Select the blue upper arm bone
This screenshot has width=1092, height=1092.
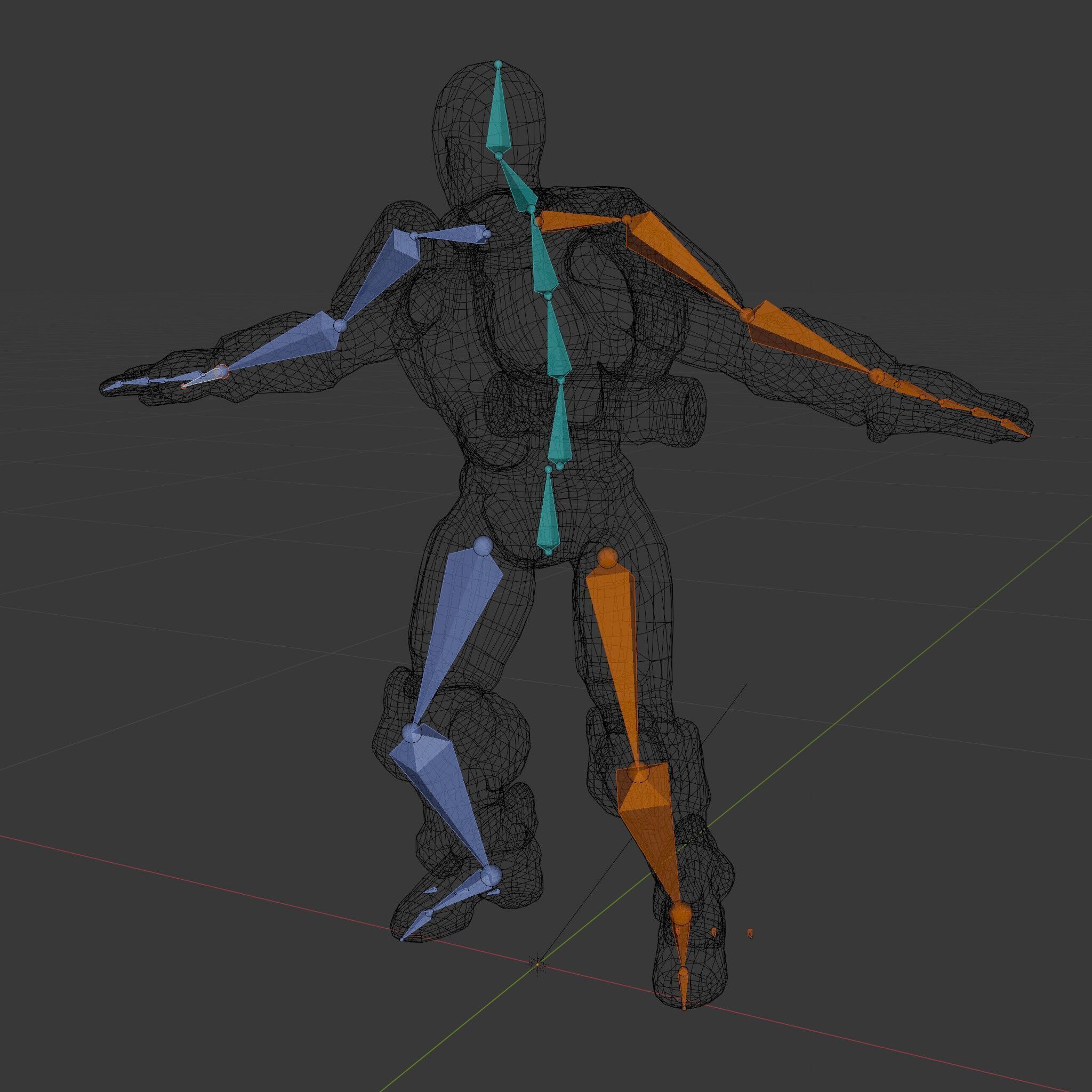[384, 274]
